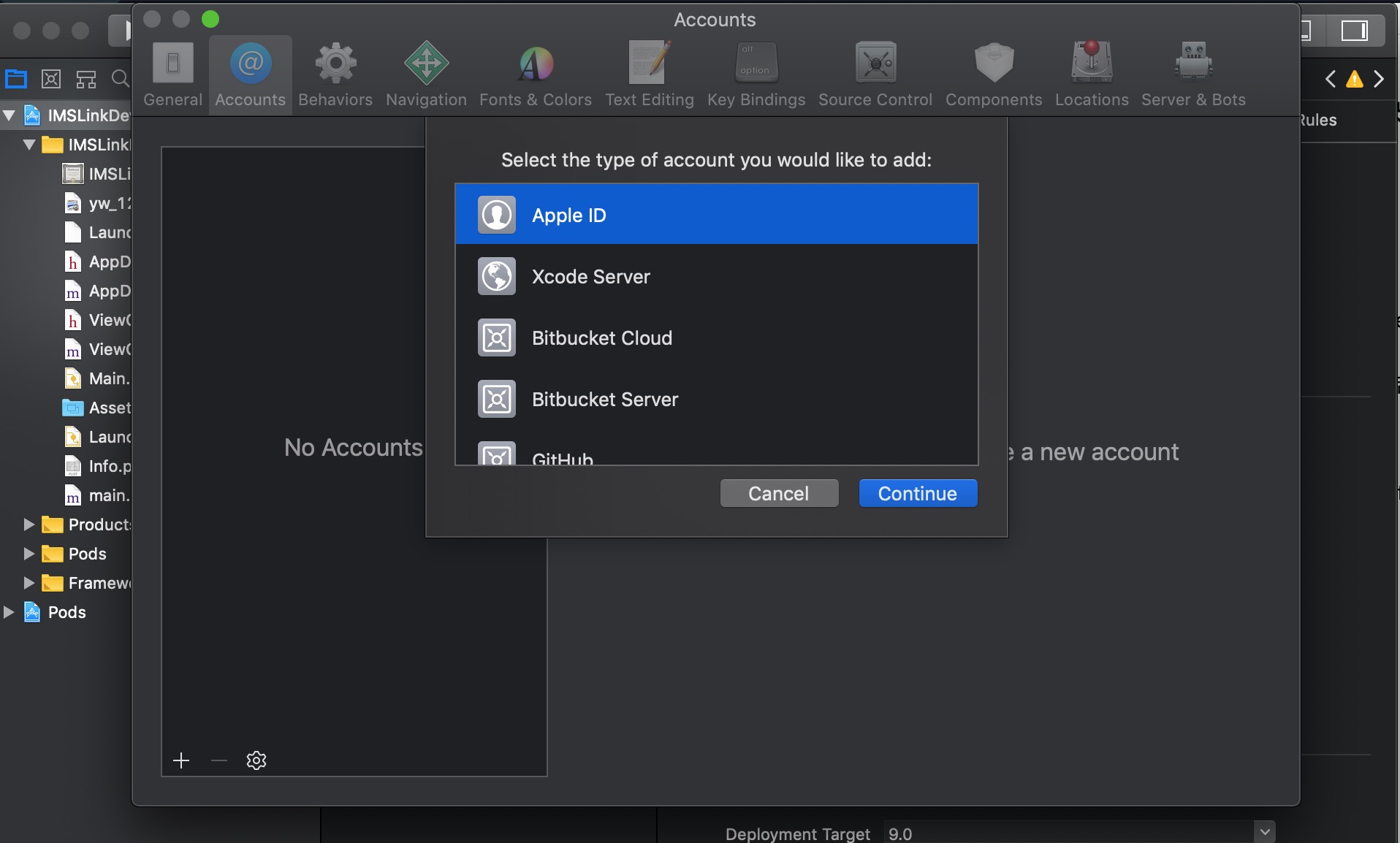Go to Text Editing preferences

click(650, 75)
